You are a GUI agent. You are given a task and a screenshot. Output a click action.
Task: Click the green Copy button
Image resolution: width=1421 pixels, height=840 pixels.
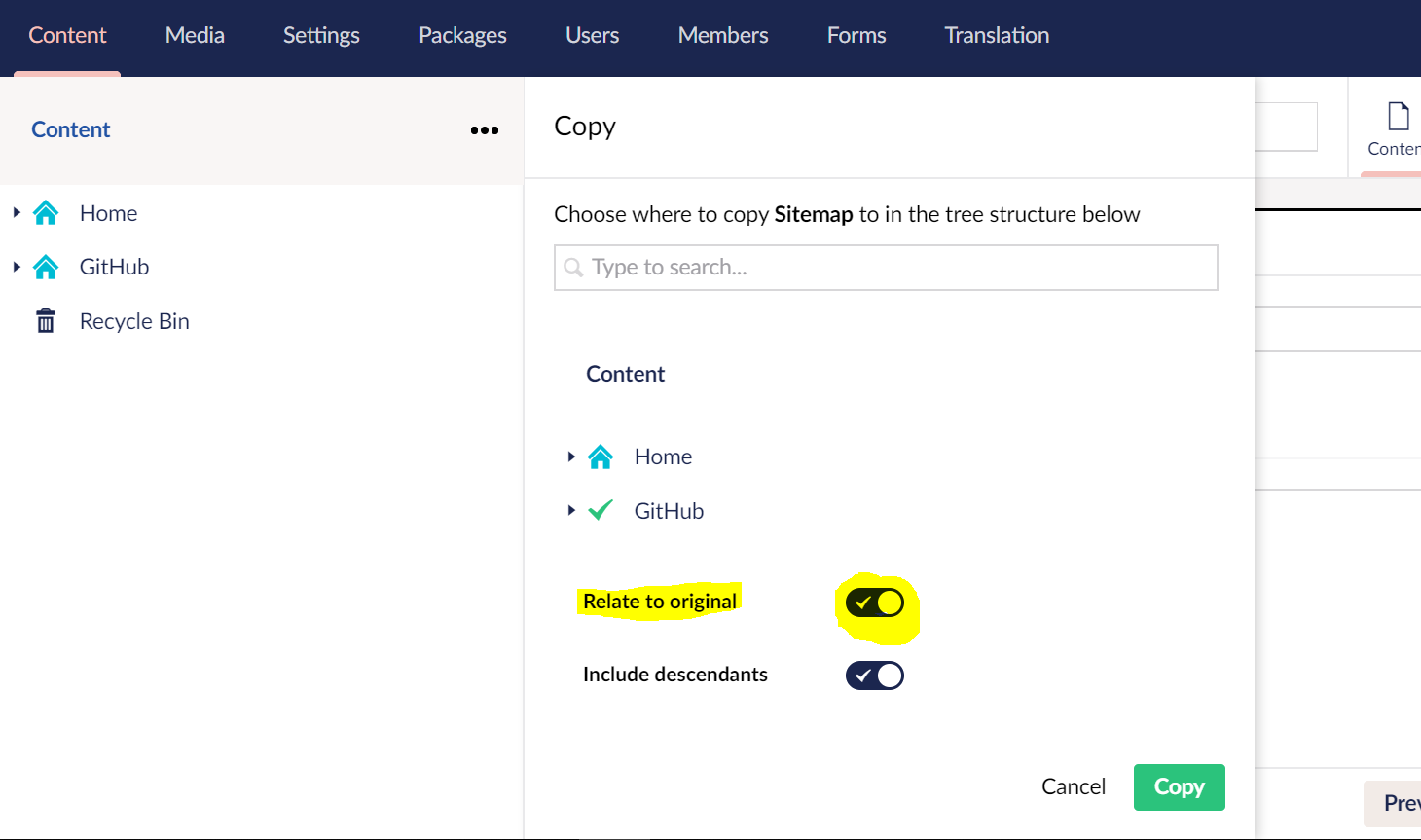[x=1180, y=787]
